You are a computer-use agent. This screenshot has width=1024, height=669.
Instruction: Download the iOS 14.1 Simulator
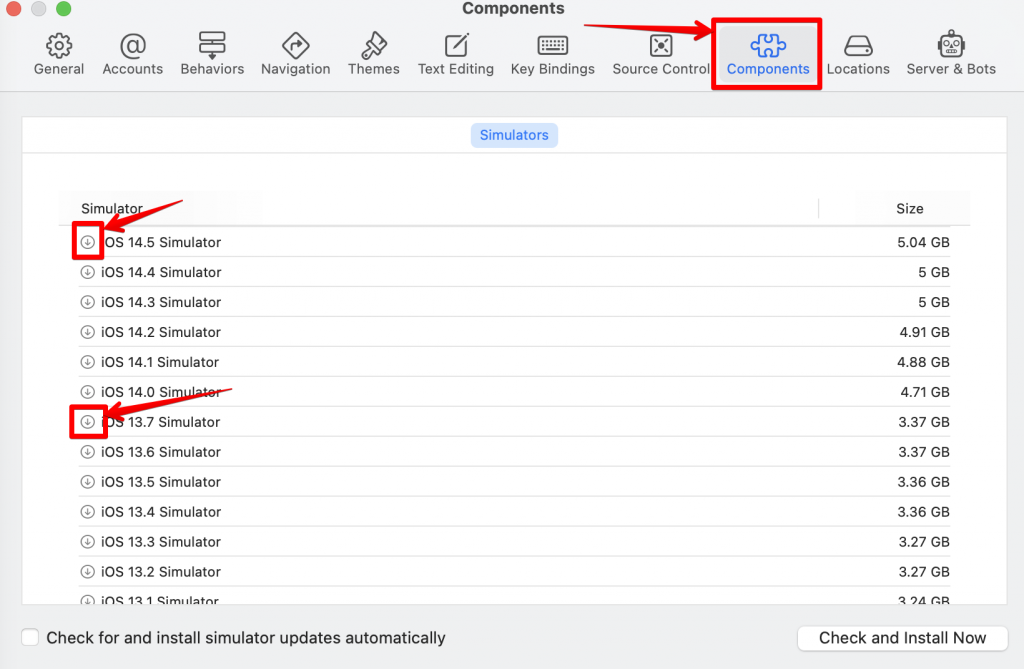[88, 363]
